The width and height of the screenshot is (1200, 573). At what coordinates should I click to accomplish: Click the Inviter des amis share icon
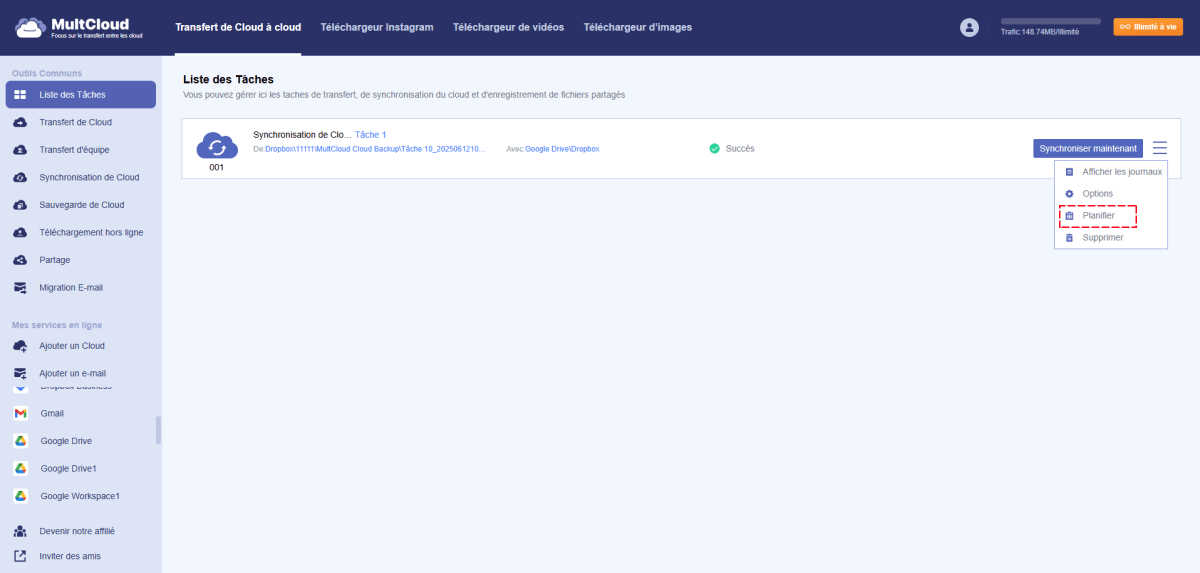click(20, 556)
